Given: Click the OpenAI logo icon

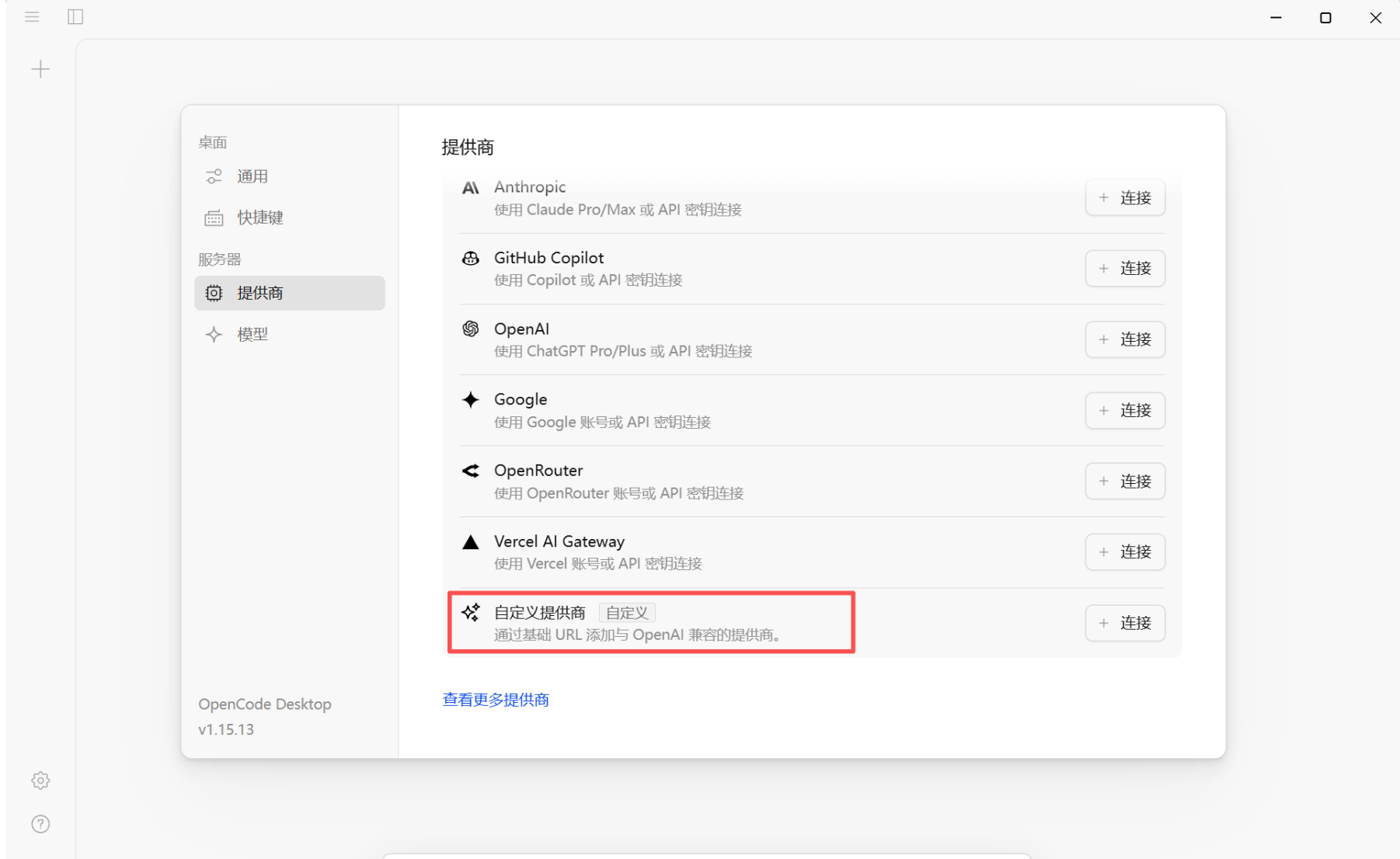Looking at the screenshot, I should coord(471,329).
